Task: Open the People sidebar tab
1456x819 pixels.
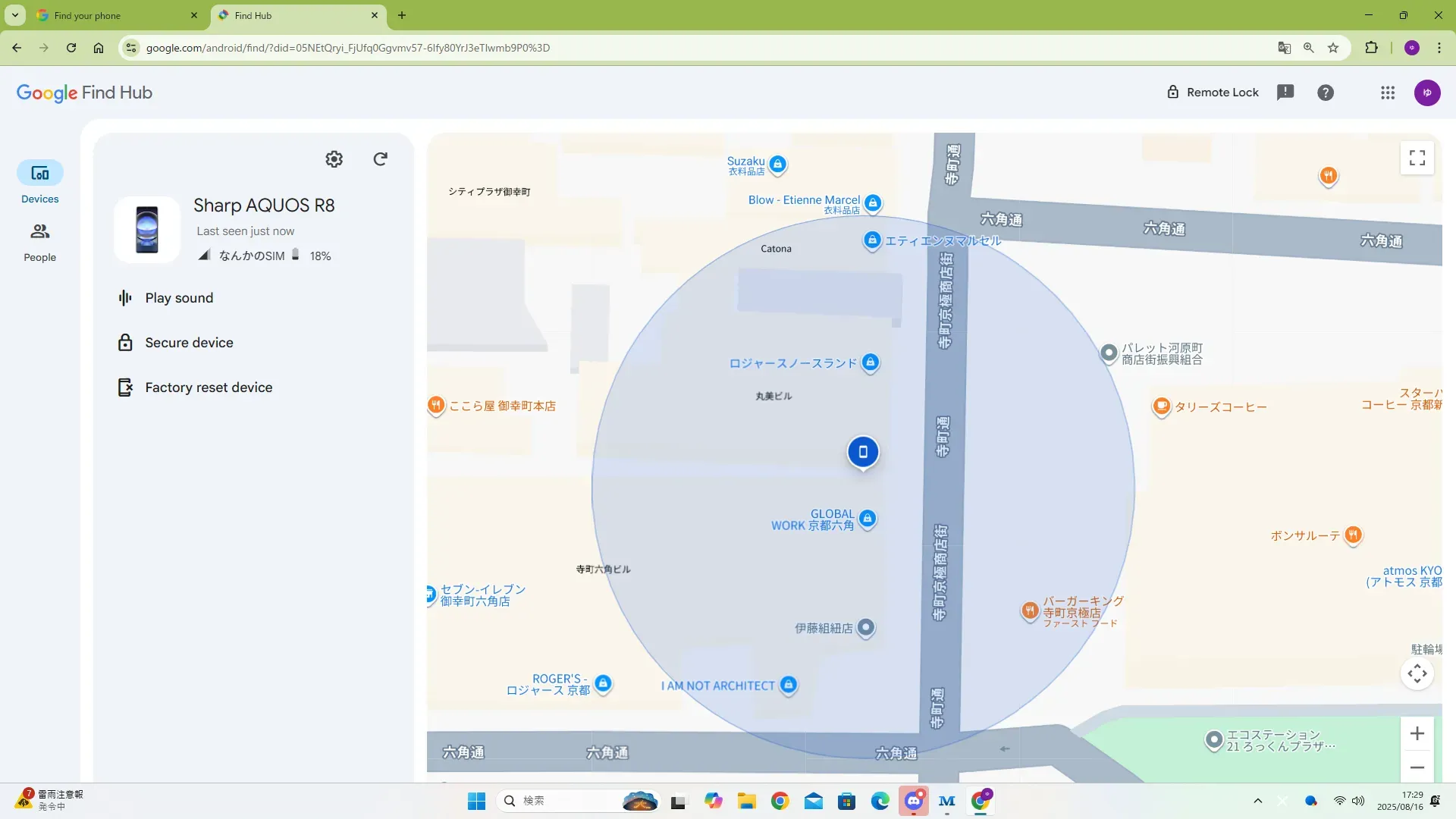Action: pos(39,243)
